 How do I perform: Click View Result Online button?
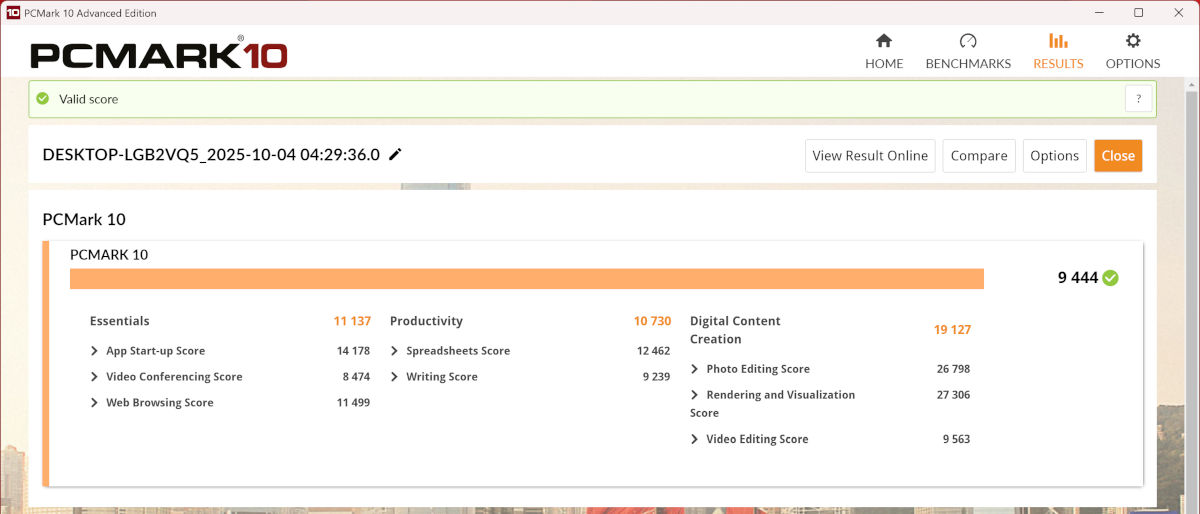click(x=870, y=155)
